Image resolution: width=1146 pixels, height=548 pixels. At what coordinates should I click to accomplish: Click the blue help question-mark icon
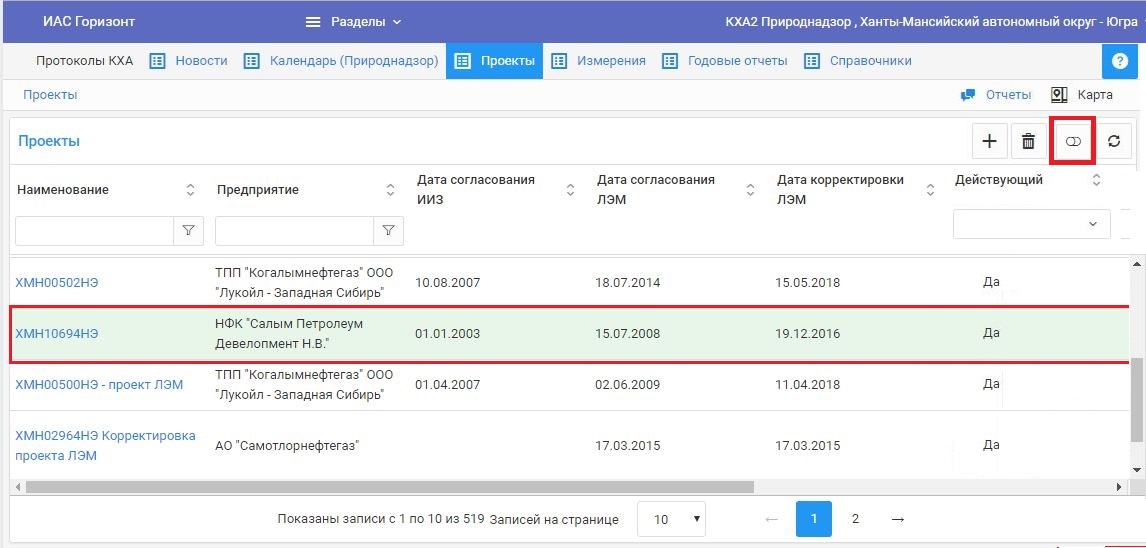(1120, 61)
